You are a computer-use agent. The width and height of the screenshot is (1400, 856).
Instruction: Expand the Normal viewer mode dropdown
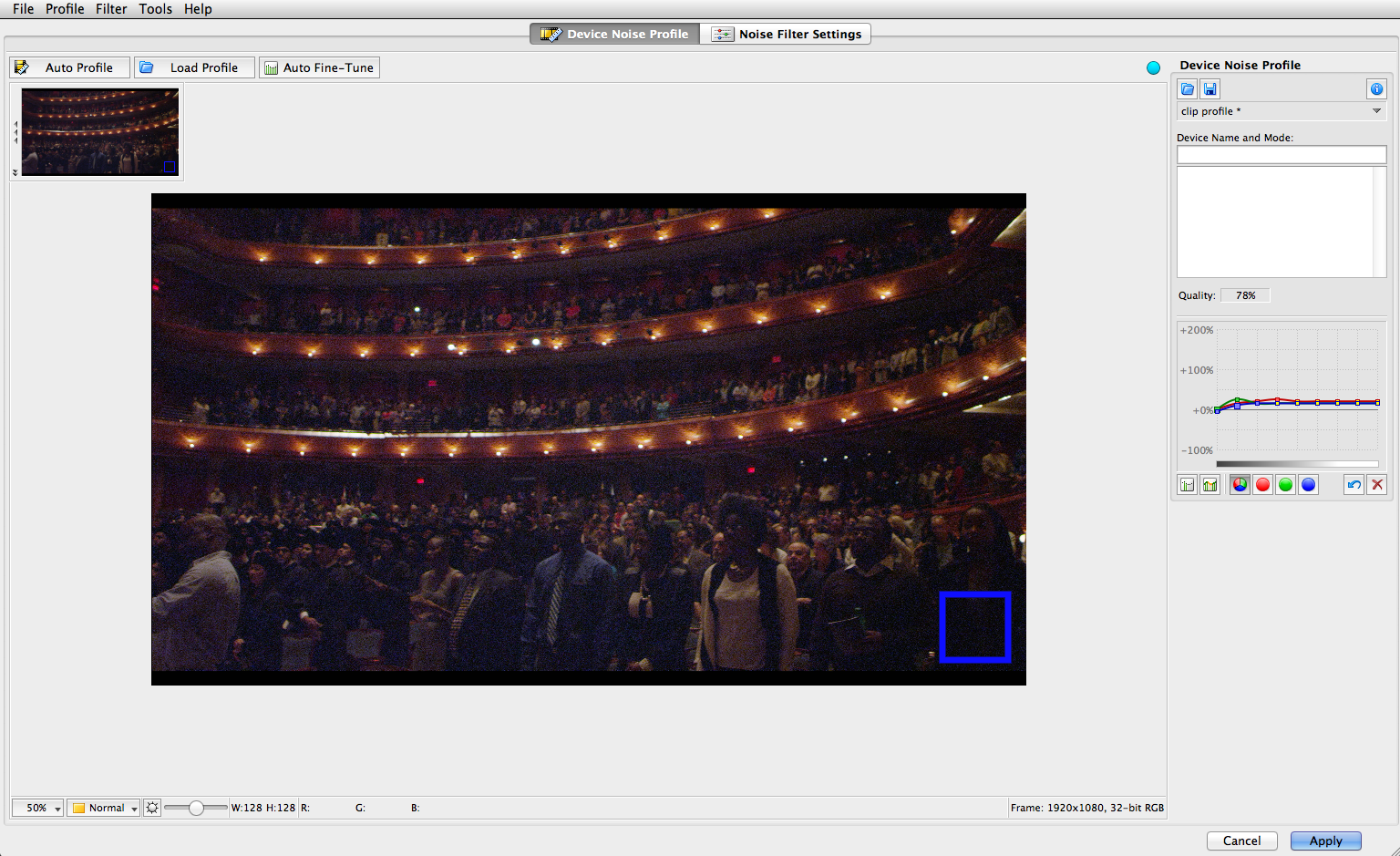click(x=104, y=808)
